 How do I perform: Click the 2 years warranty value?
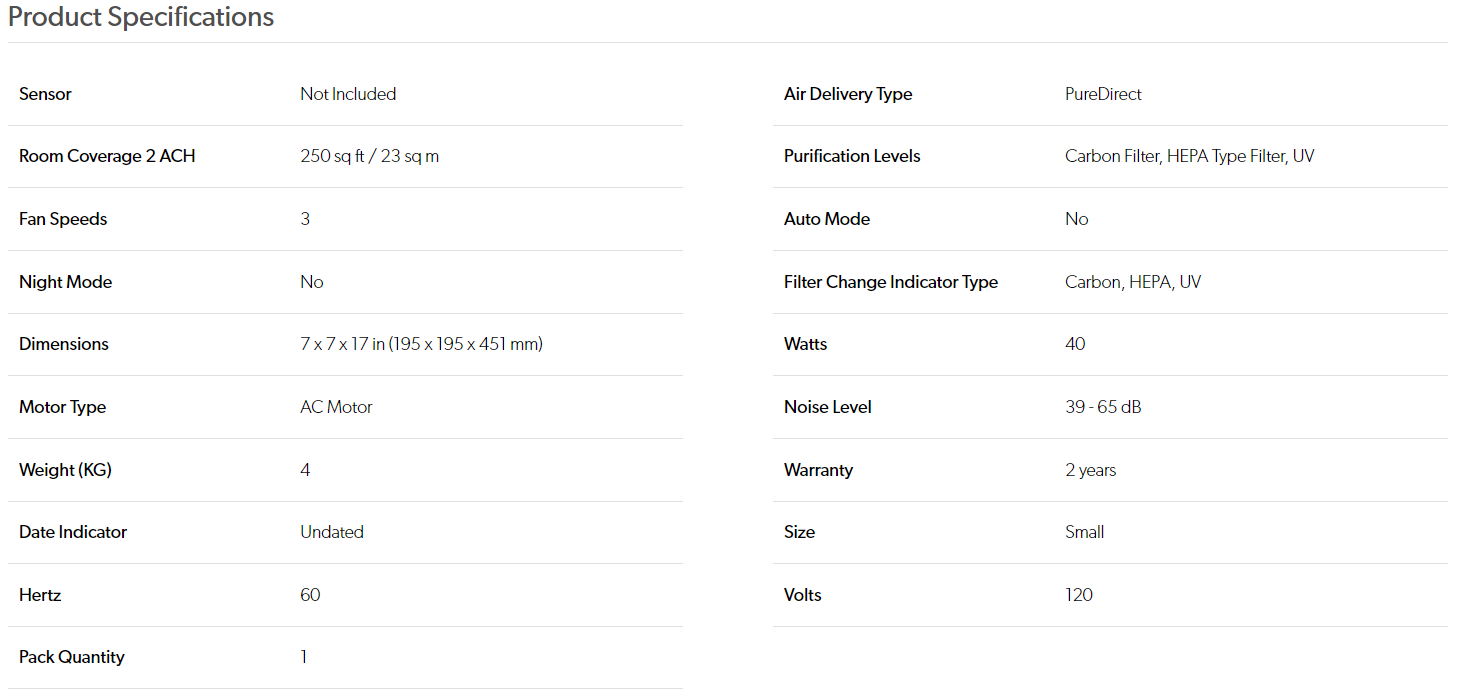click(x=1091, y=470)
